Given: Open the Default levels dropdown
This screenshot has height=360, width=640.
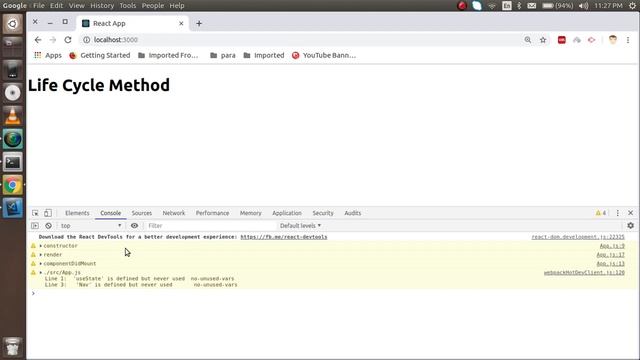Looking at the screenshot, I should 300,225.
